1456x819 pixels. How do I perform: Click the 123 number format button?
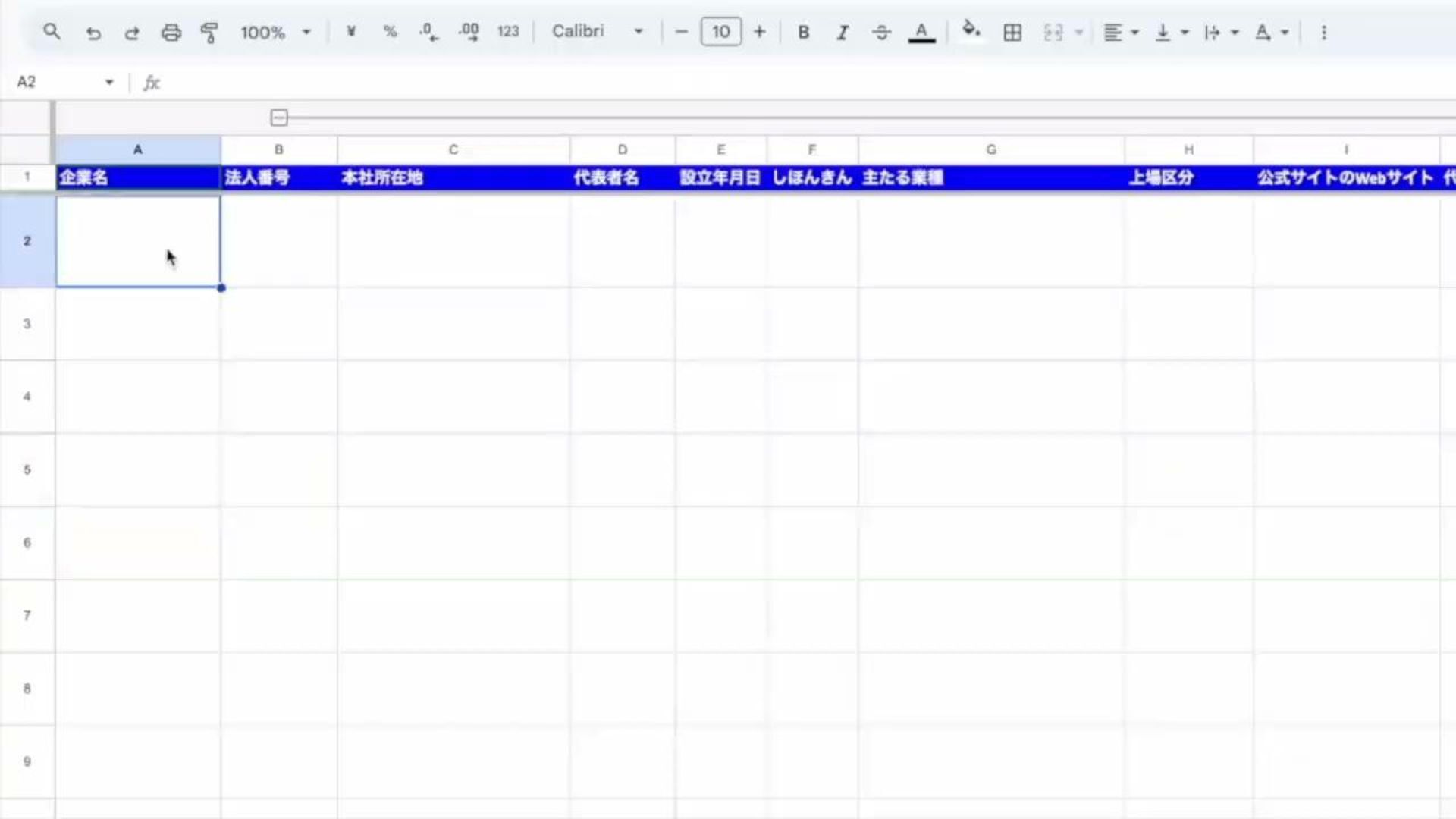[508, 32]
